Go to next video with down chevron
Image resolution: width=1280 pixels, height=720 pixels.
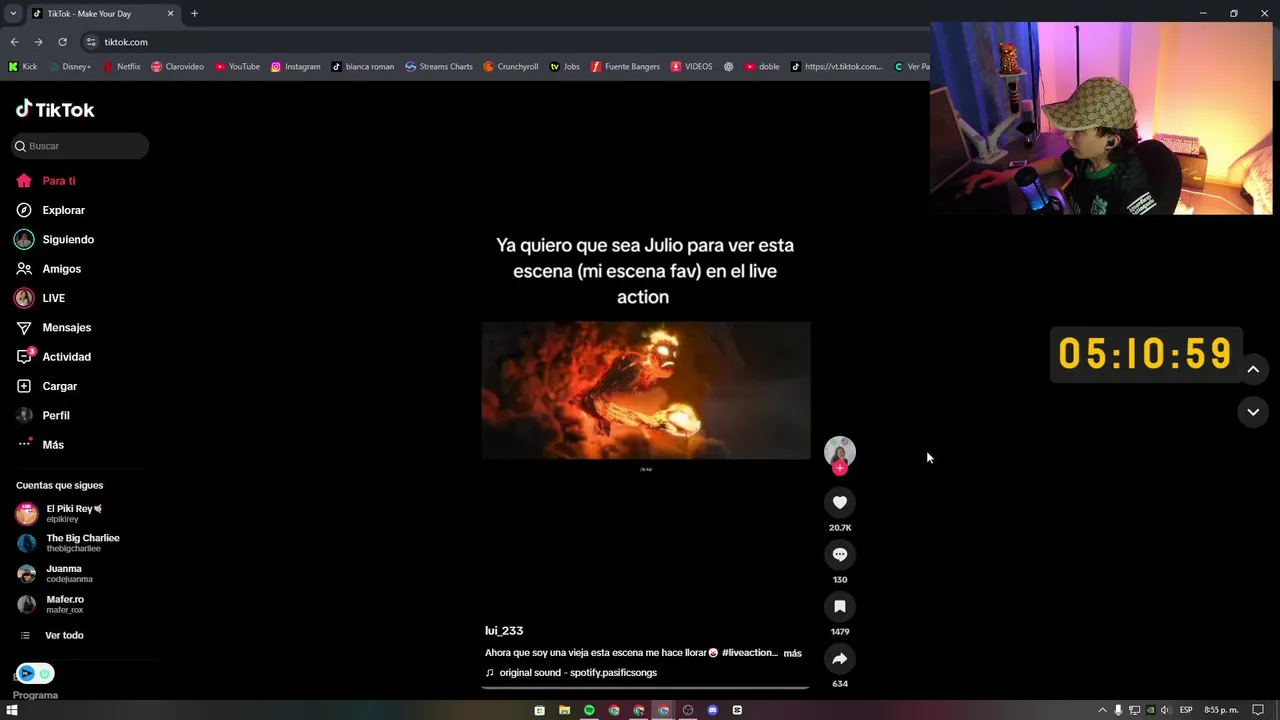tap(1253, 412)
